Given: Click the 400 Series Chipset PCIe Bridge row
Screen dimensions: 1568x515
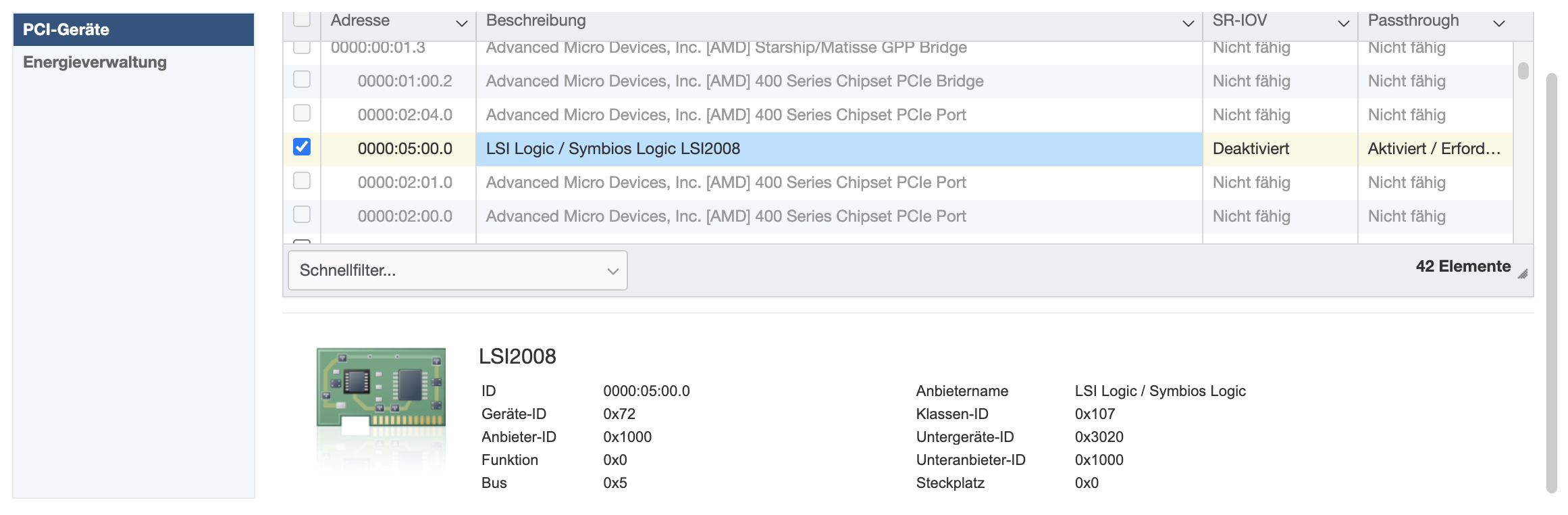Looking at the screenshot, I should (734, 81).
